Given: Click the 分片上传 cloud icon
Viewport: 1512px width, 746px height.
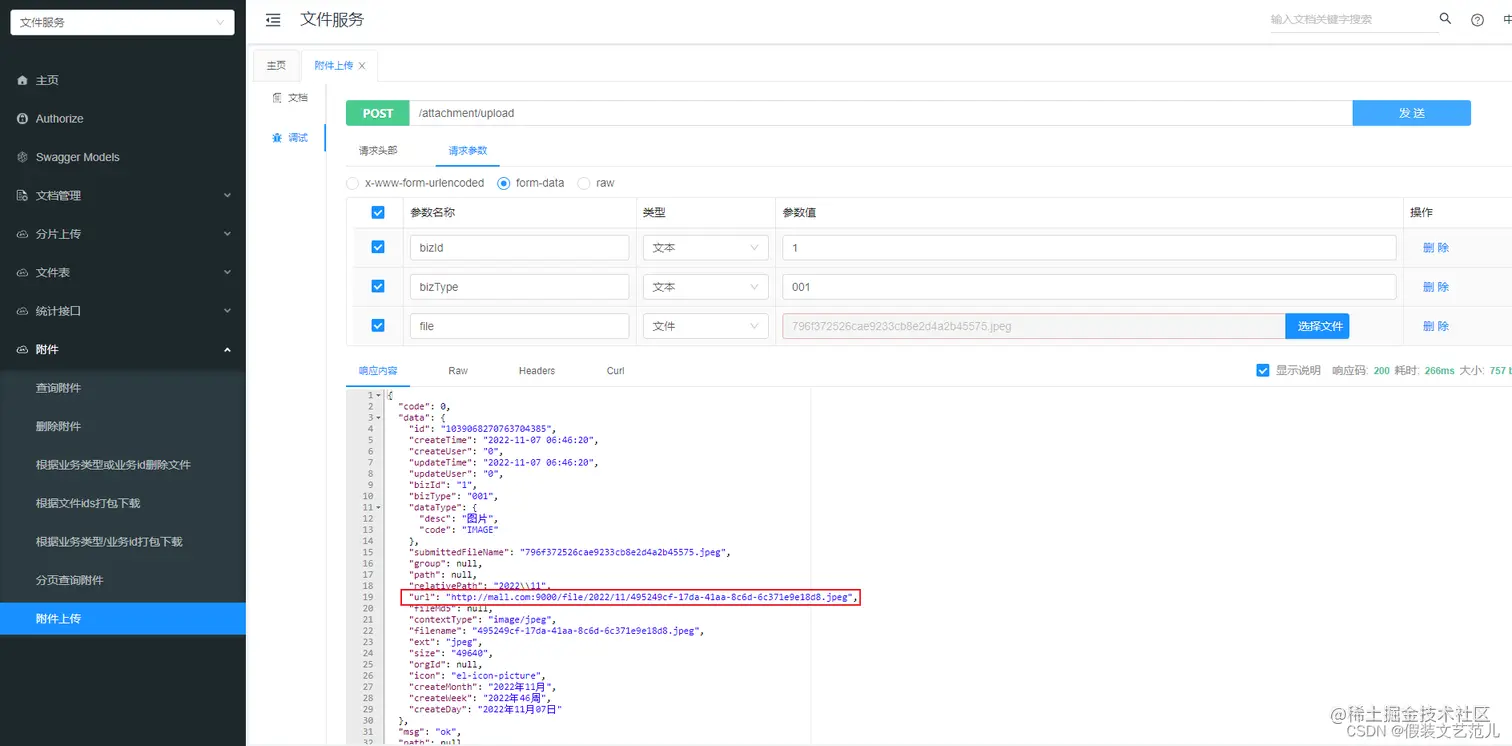Looking at the screenshot, I should tap(22, 234).
